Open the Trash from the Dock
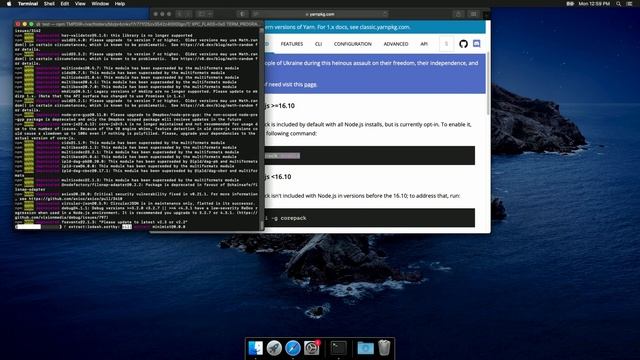 coord(384,348)
